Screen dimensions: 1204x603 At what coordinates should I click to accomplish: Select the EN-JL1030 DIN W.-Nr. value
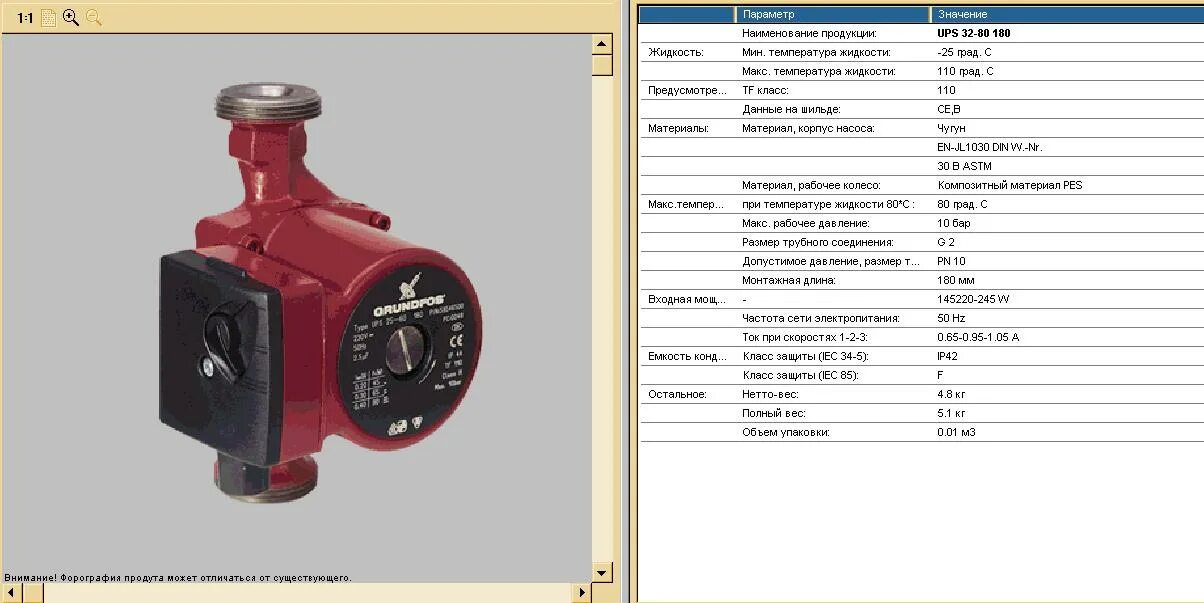pos(990,147)
